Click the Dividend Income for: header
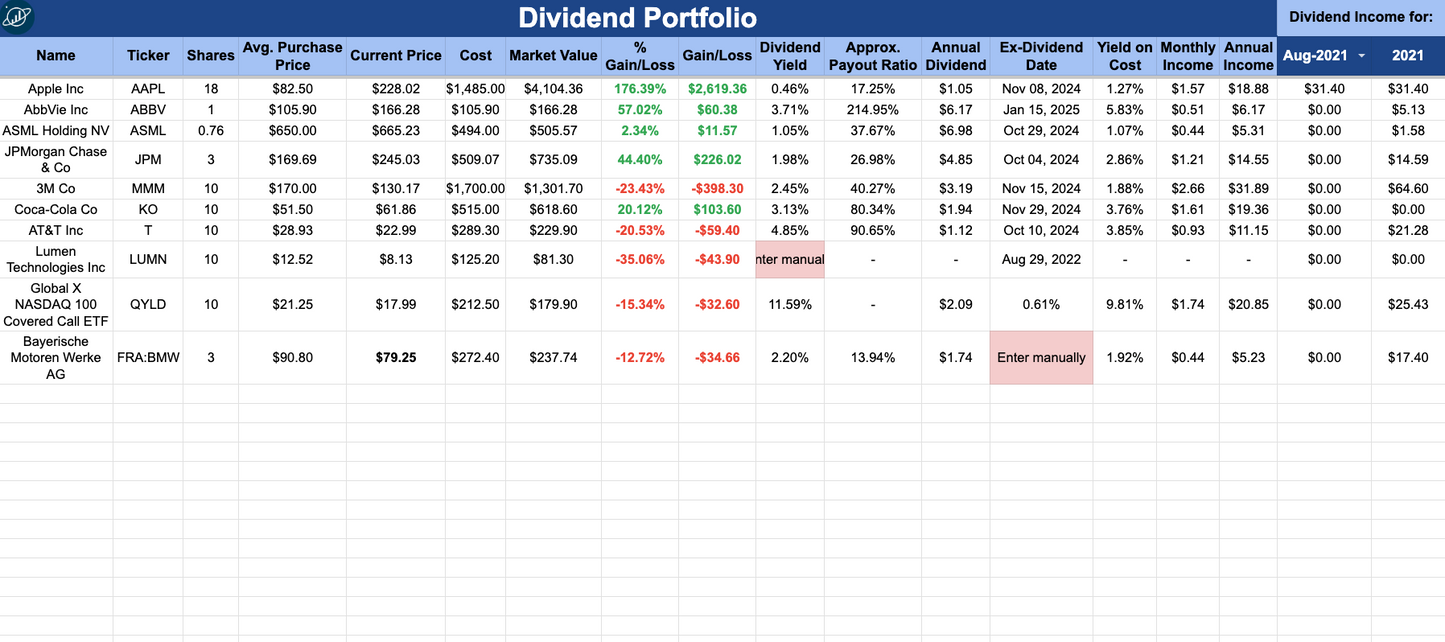Viewport: 1445px width, 642px height. pyautogui.click(x=1359, y=17)
